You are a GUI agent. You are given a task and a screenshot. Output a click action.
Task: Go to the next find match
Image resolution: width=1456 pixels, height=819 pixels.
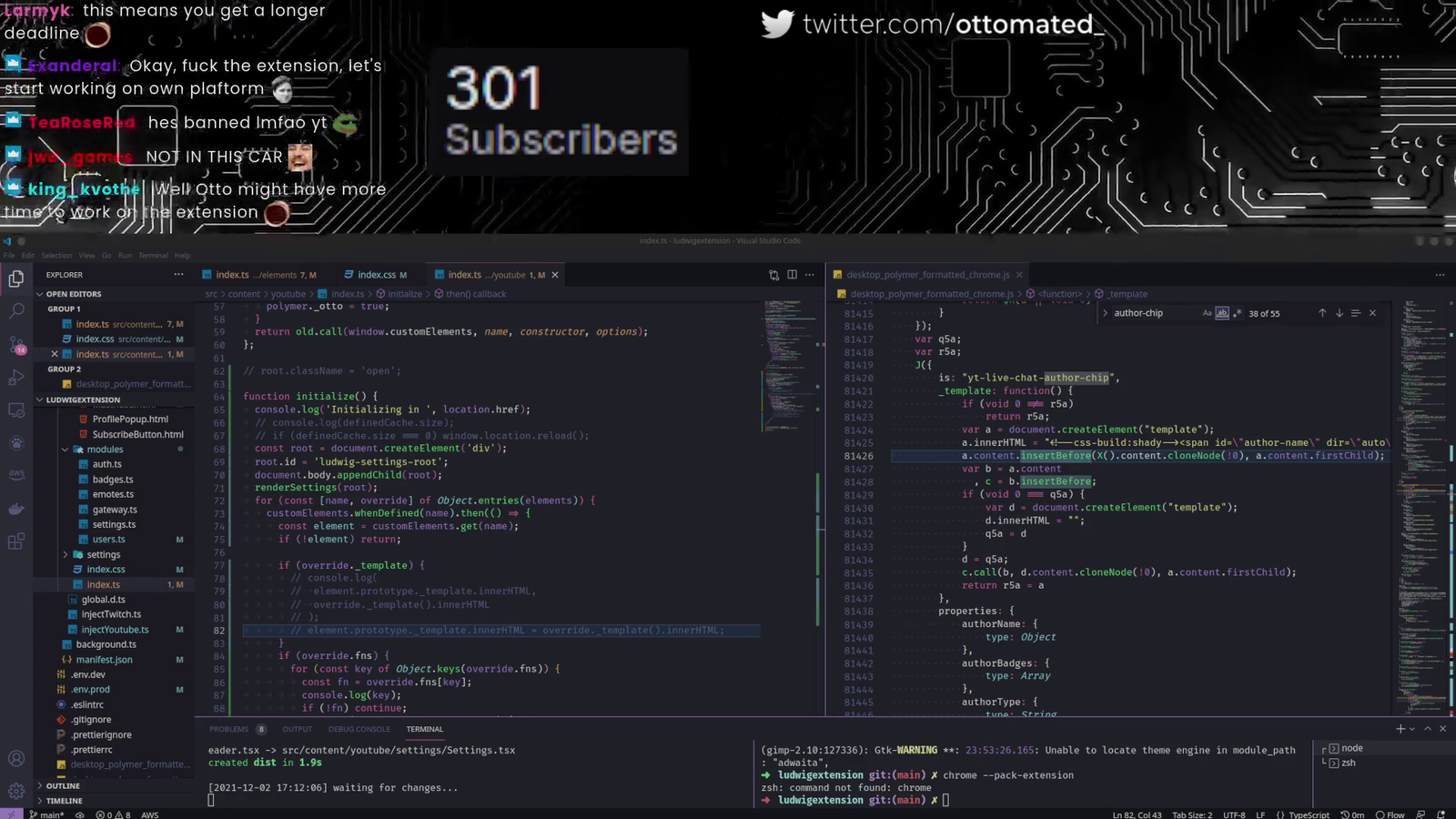[1340, 313]
